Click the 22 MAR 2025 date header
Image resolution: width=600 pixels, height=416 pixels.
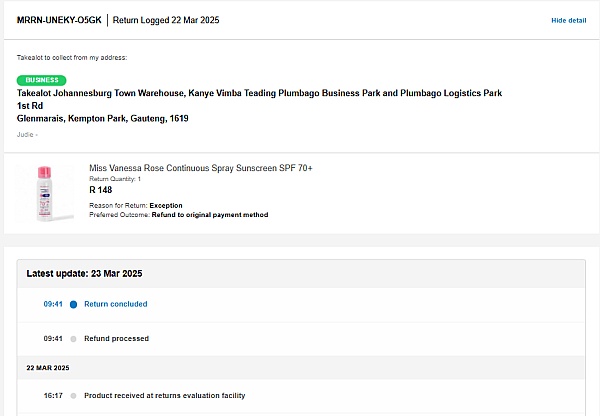(48, 368)
